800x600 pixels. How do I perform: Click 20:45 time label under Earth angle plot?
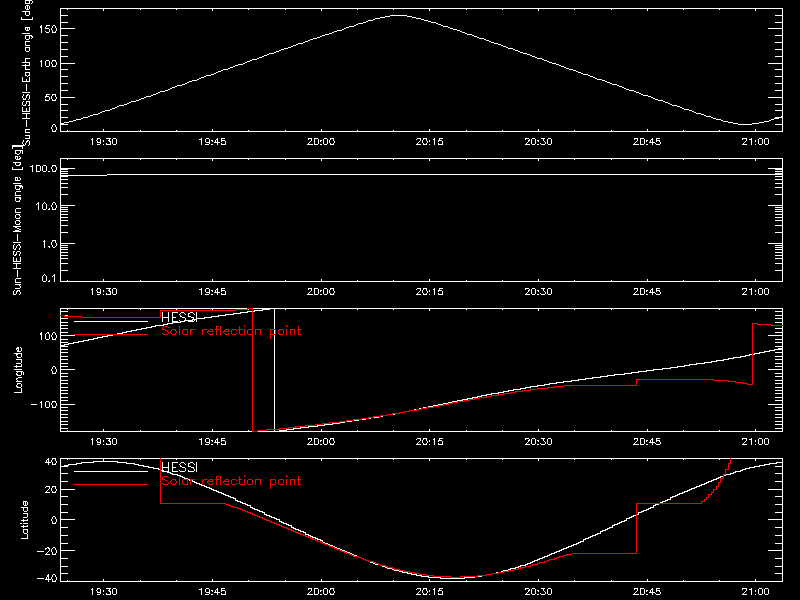point(647,142)
